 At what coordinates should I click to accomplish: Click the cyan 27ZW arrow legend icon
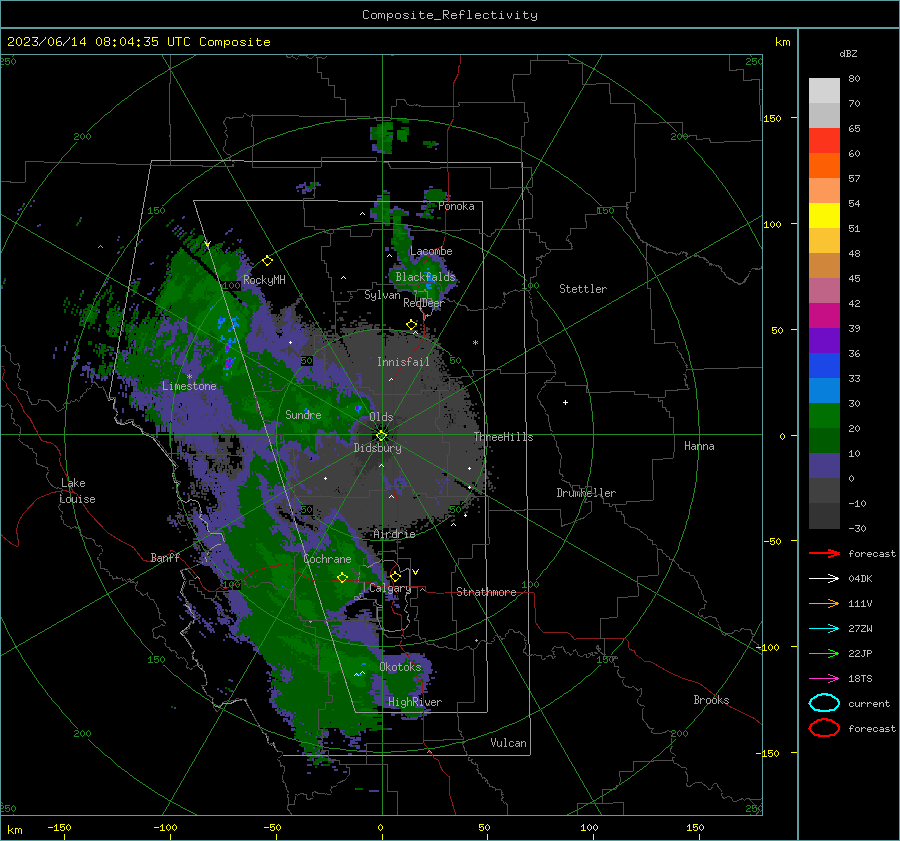(x=824, y=629)
